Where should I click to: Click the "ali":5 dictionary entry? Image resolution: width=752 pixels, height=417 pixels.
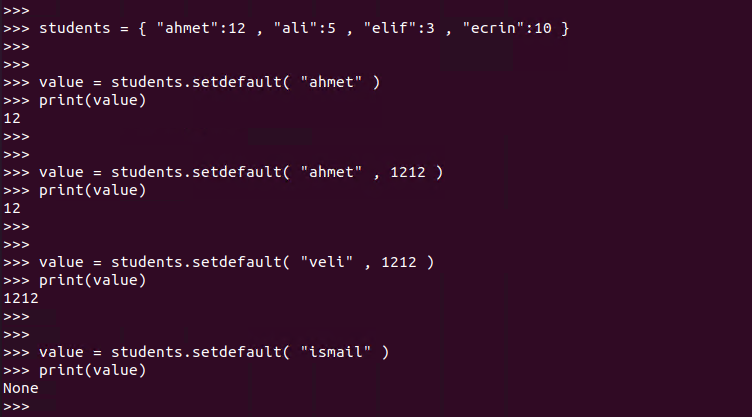tap(305, 28)
